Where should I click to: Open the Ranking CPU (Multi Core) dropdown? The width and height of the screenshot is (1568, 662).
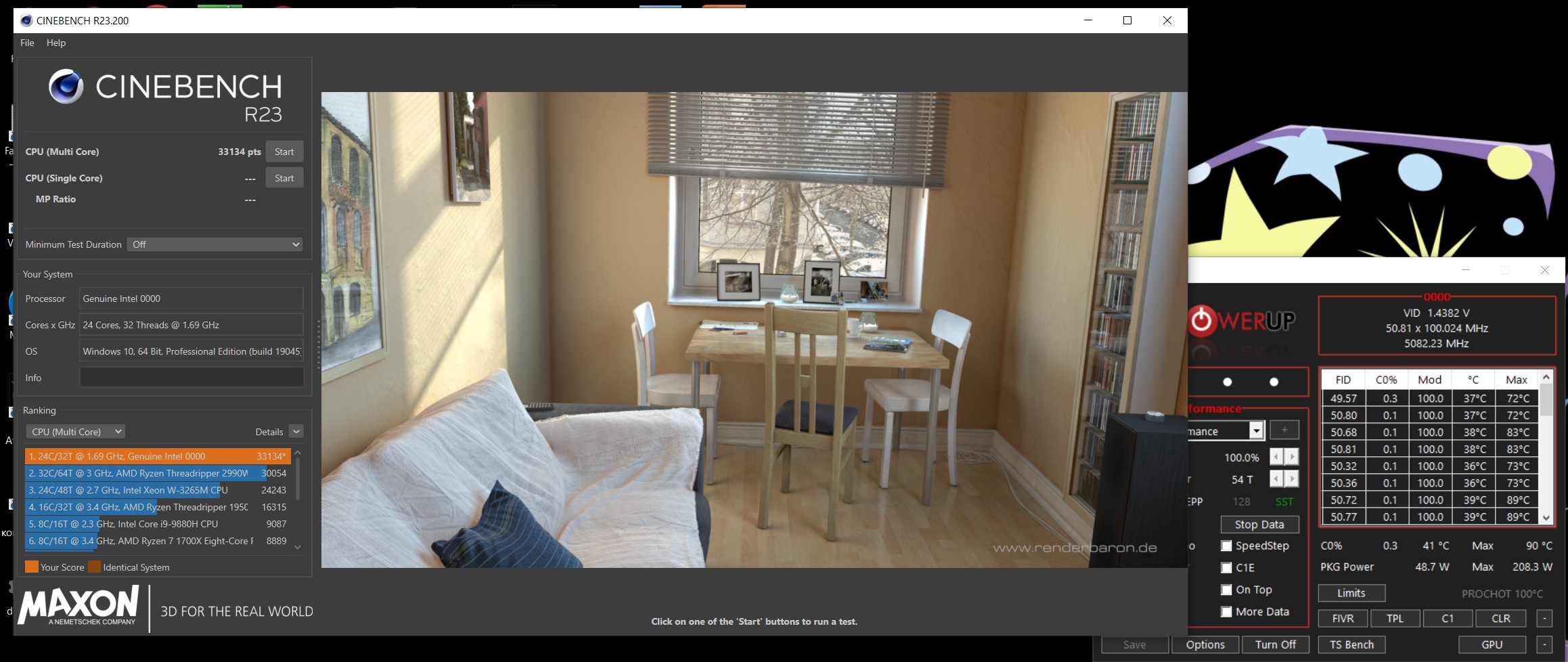pos(75,432)
